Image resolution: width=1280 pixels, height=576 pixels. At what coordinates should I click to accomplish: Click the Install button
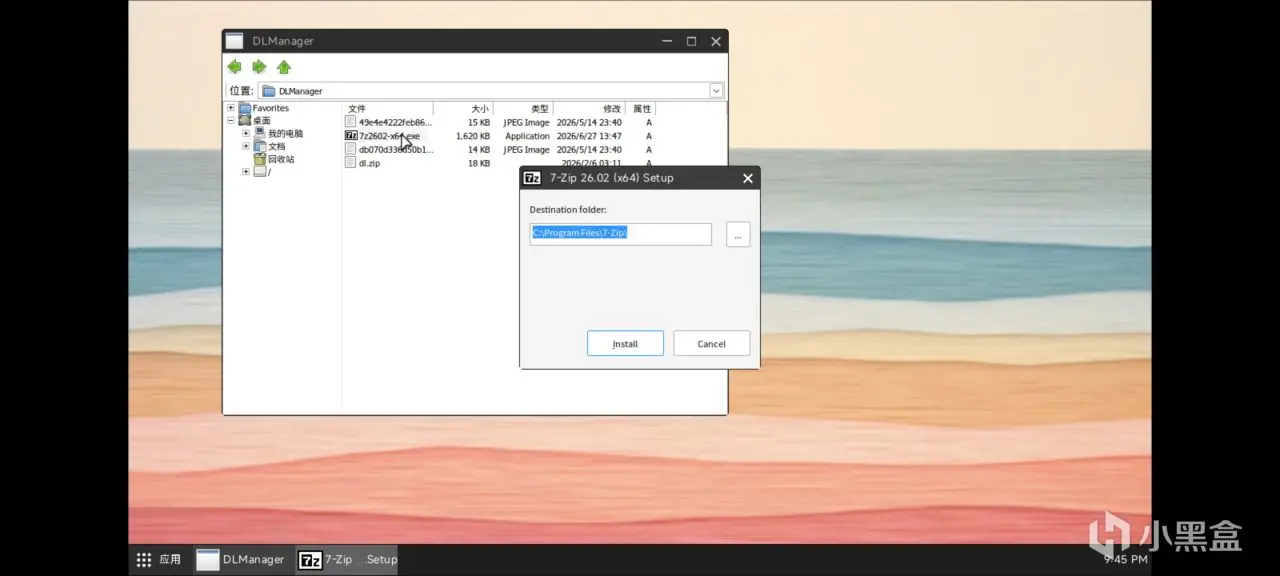click(x=625, y=343)
